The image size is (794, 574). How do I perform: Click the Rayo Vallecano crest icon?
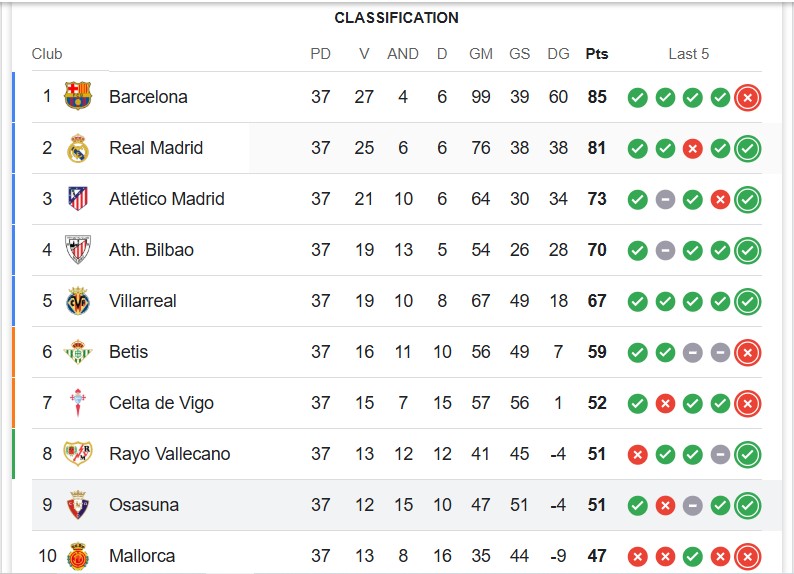click(x=77, y=454)
